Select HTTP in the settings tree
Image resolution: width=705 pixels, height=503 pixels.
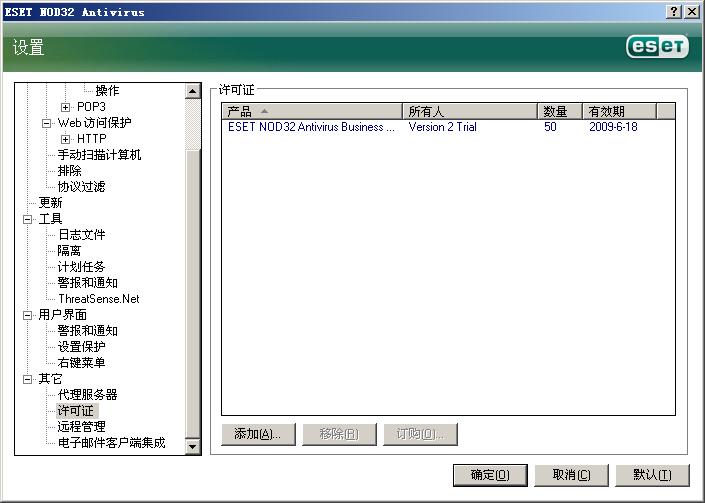click(91, 138)
